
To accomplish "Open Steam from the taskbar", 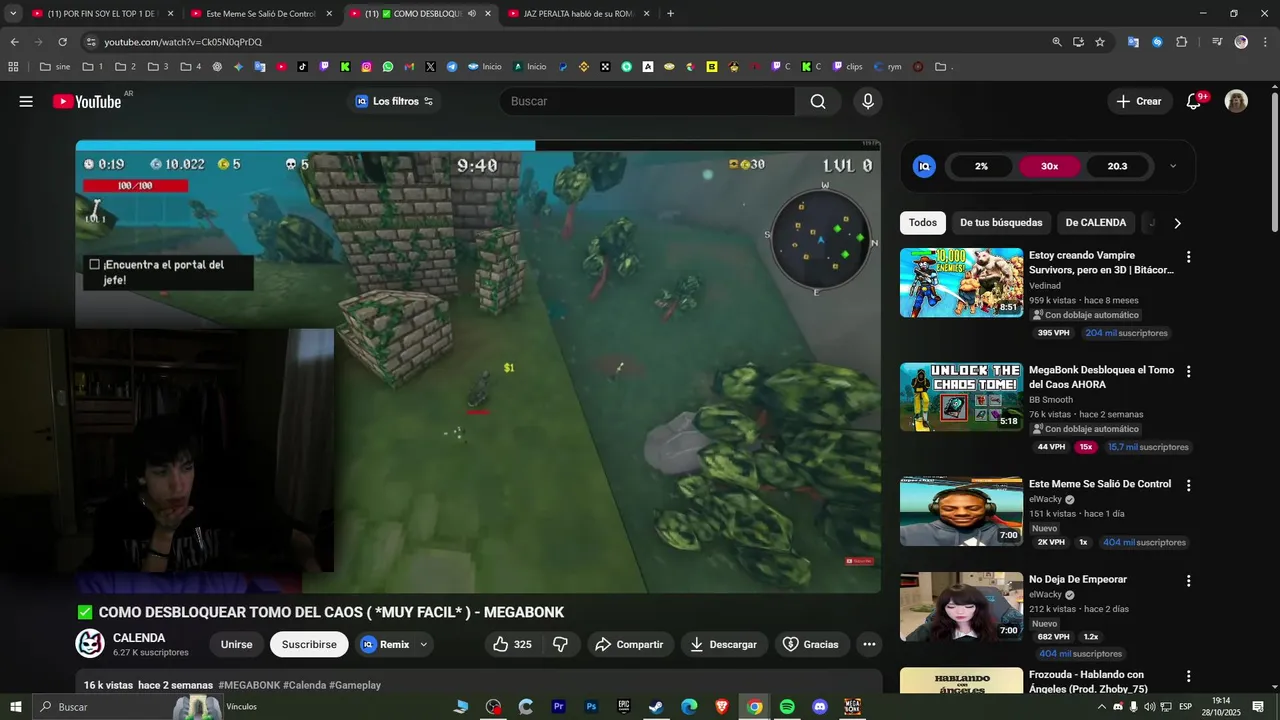I will tap(656, 707).
